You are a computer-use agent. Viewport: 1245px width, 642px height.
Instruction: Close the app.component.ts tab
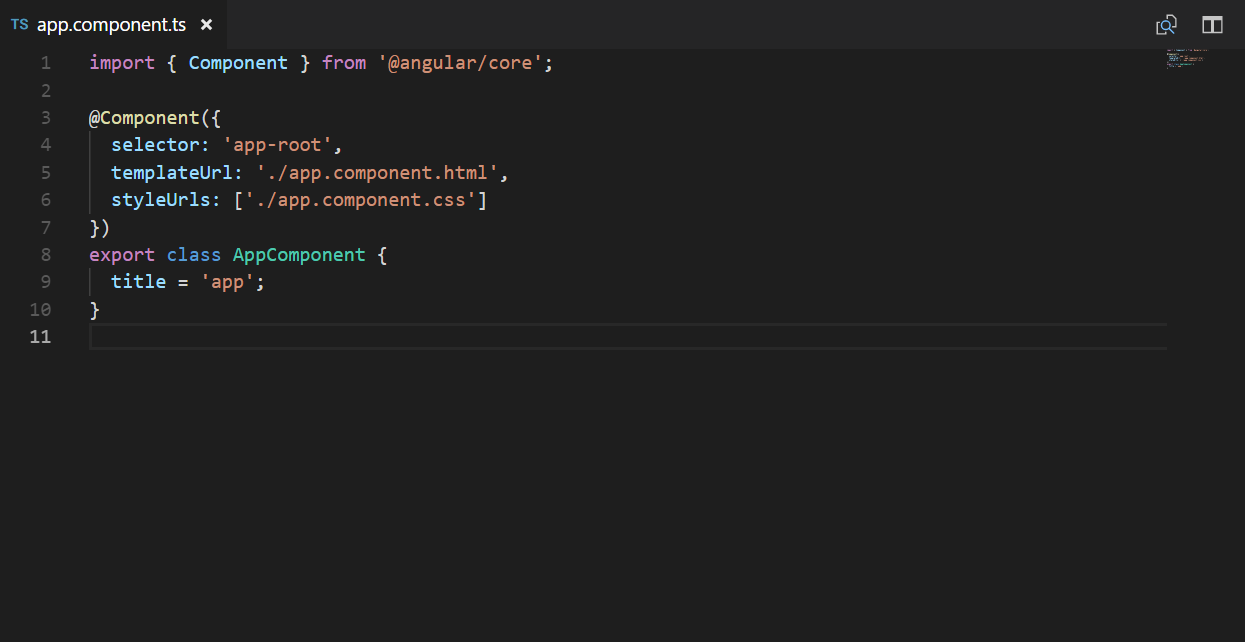pos(206,25)
